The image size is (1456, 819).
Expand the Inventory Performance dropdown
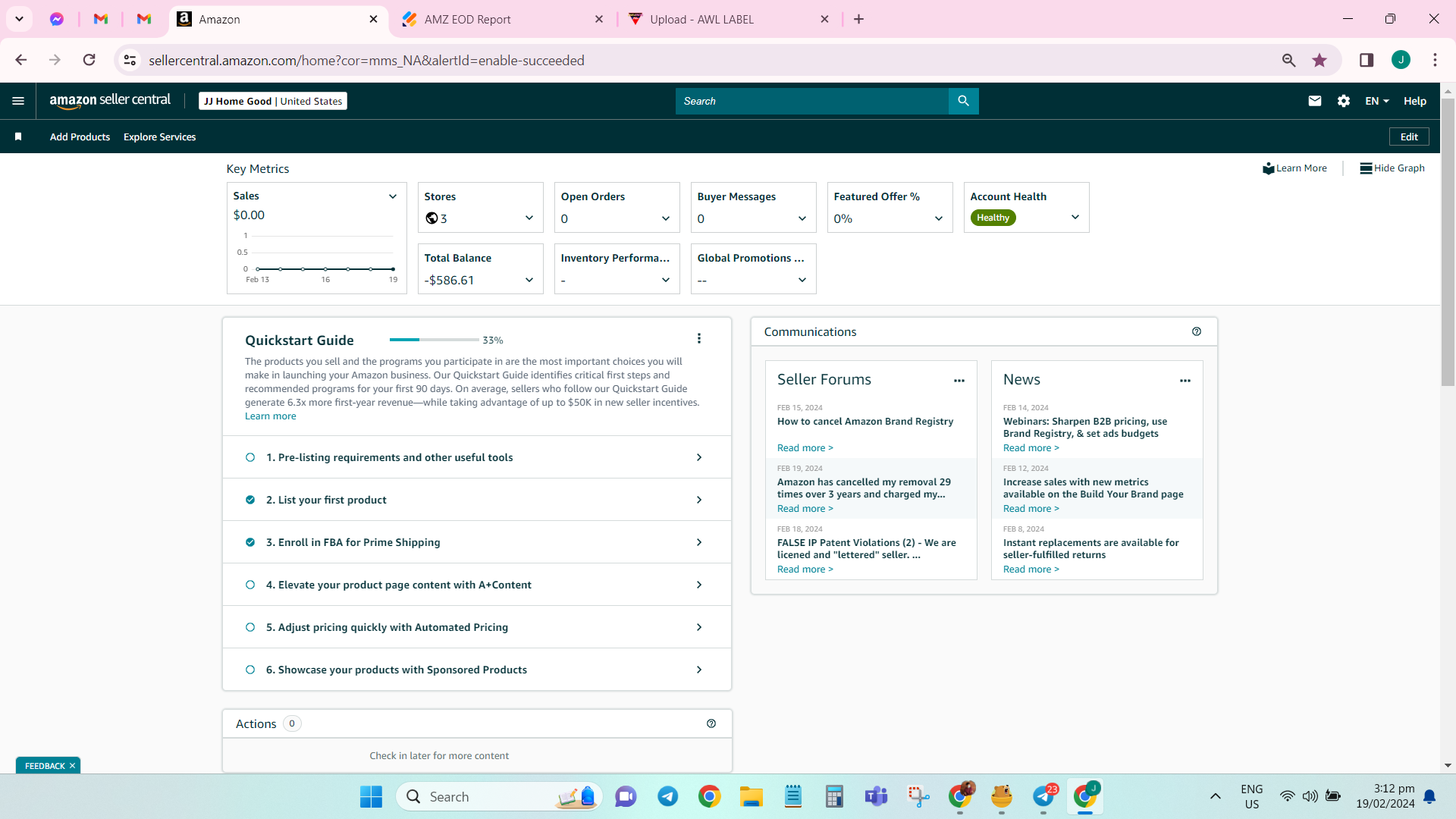tap(666, 280)
